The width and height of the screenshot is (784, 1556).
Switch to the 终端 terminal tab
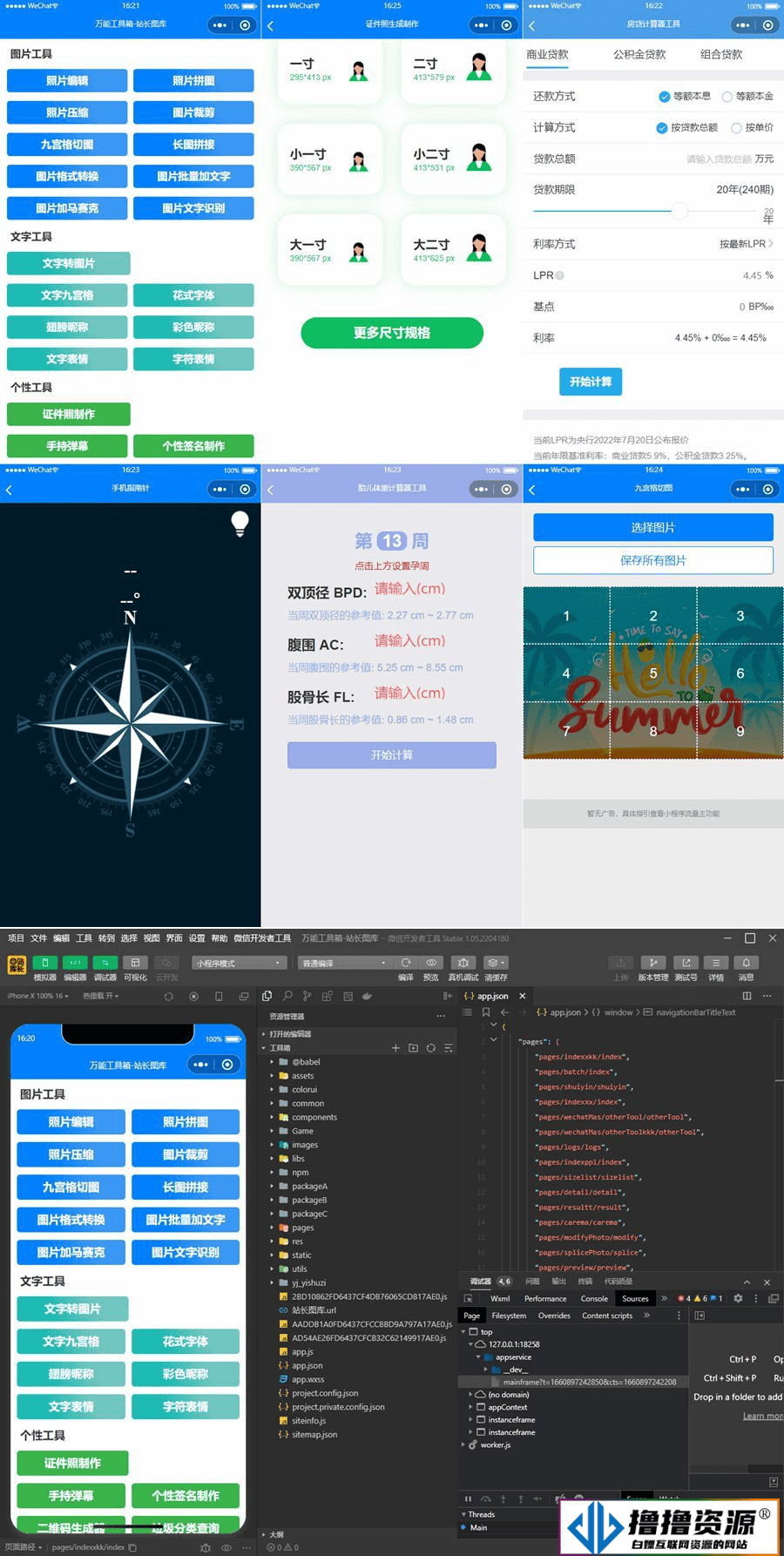click(x=585, y=1281)
